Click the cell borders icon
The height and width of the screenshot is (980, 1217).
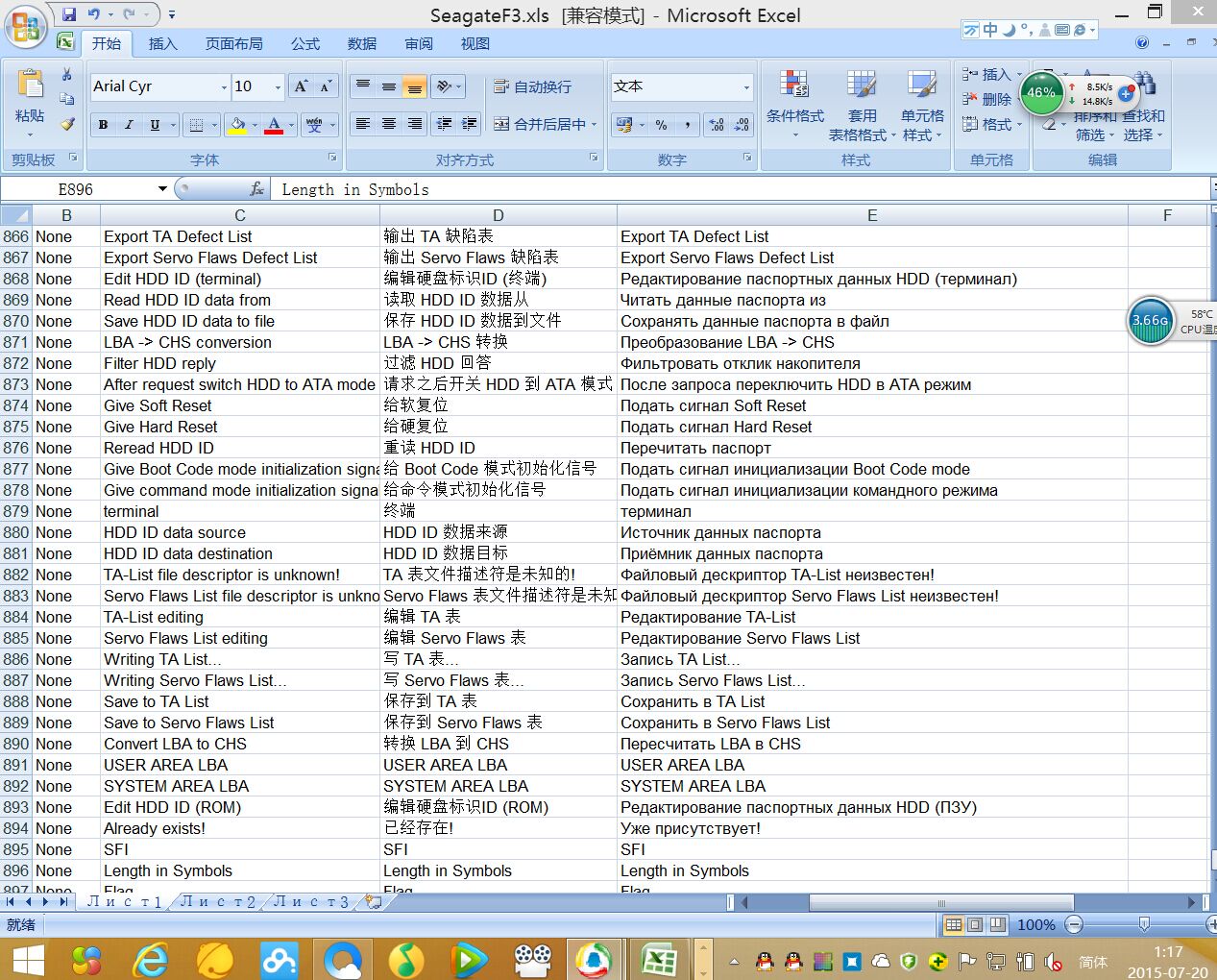click(196, 125)
